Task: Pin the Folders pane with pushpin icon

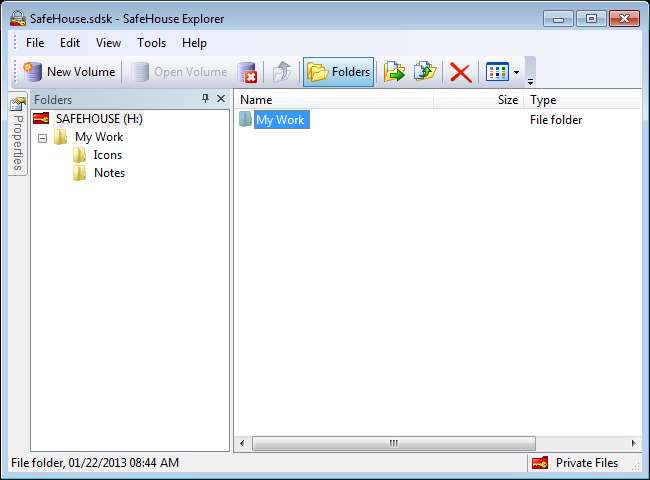Action: coord(205,98)
